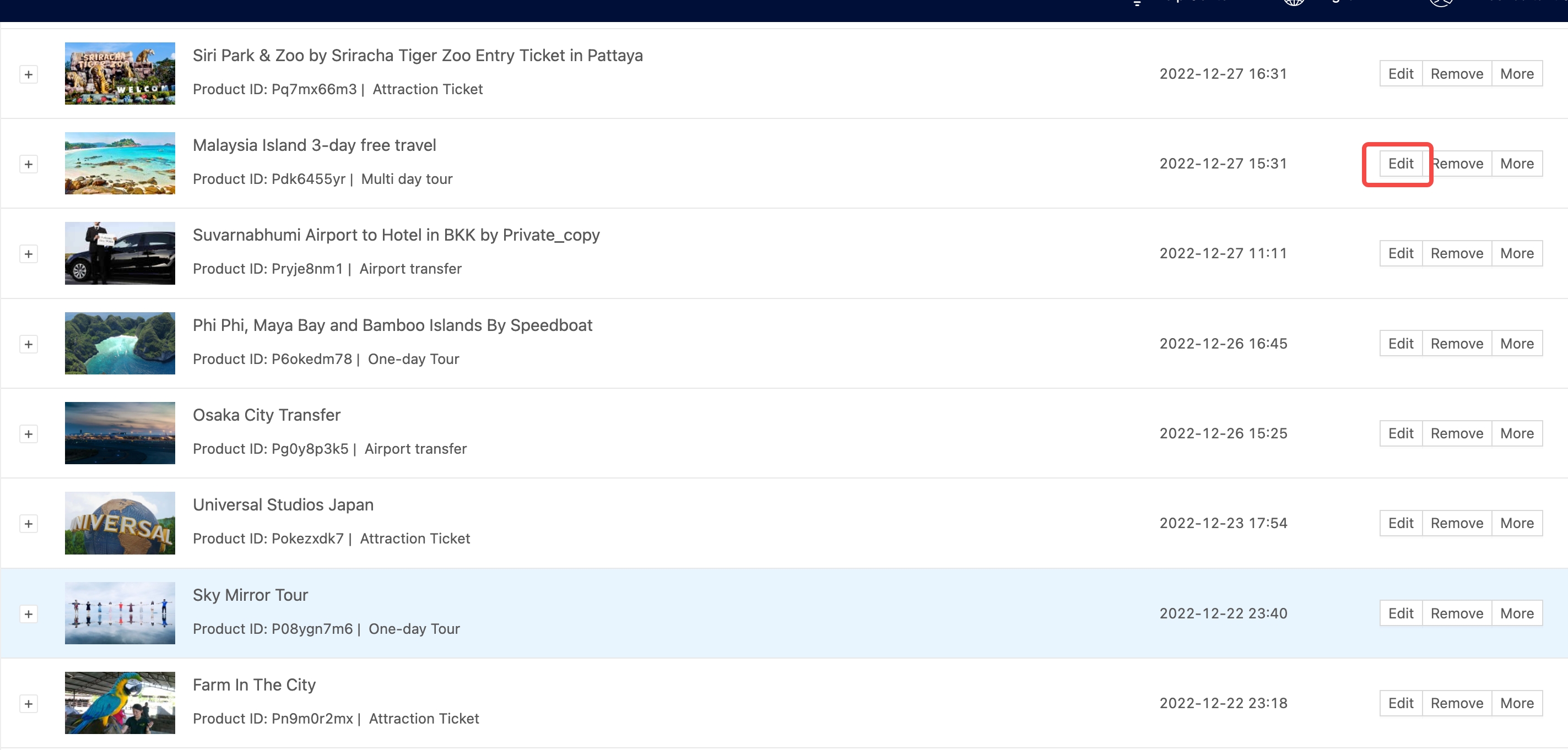Expand the Malaysia Island 3-day row
The width and height of the screenshot is (1568, 750).
(x=29, y=164)
